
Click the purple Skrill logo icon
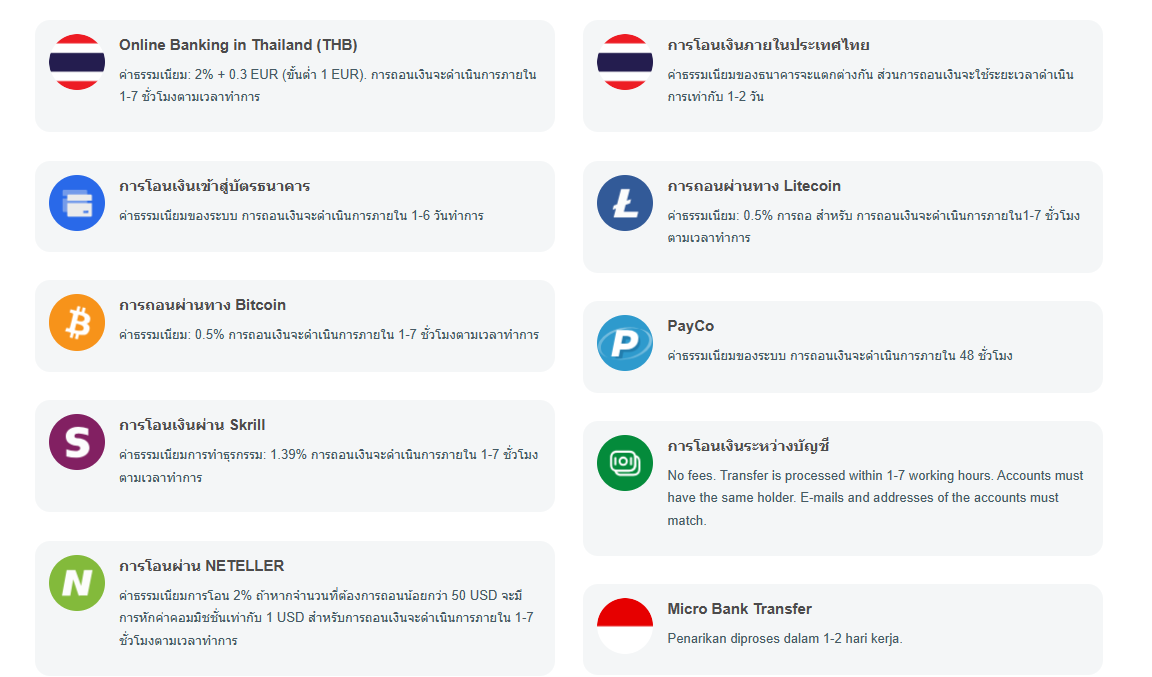(77, 442)
